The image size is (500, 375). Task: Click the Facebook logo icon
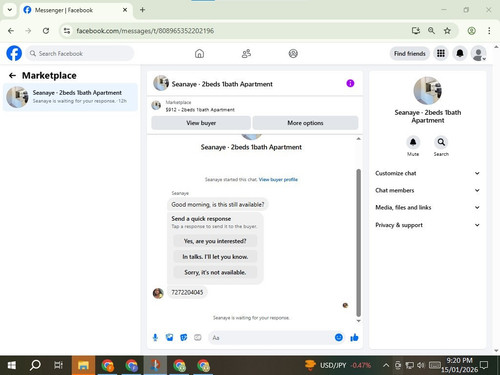point(14,53)
